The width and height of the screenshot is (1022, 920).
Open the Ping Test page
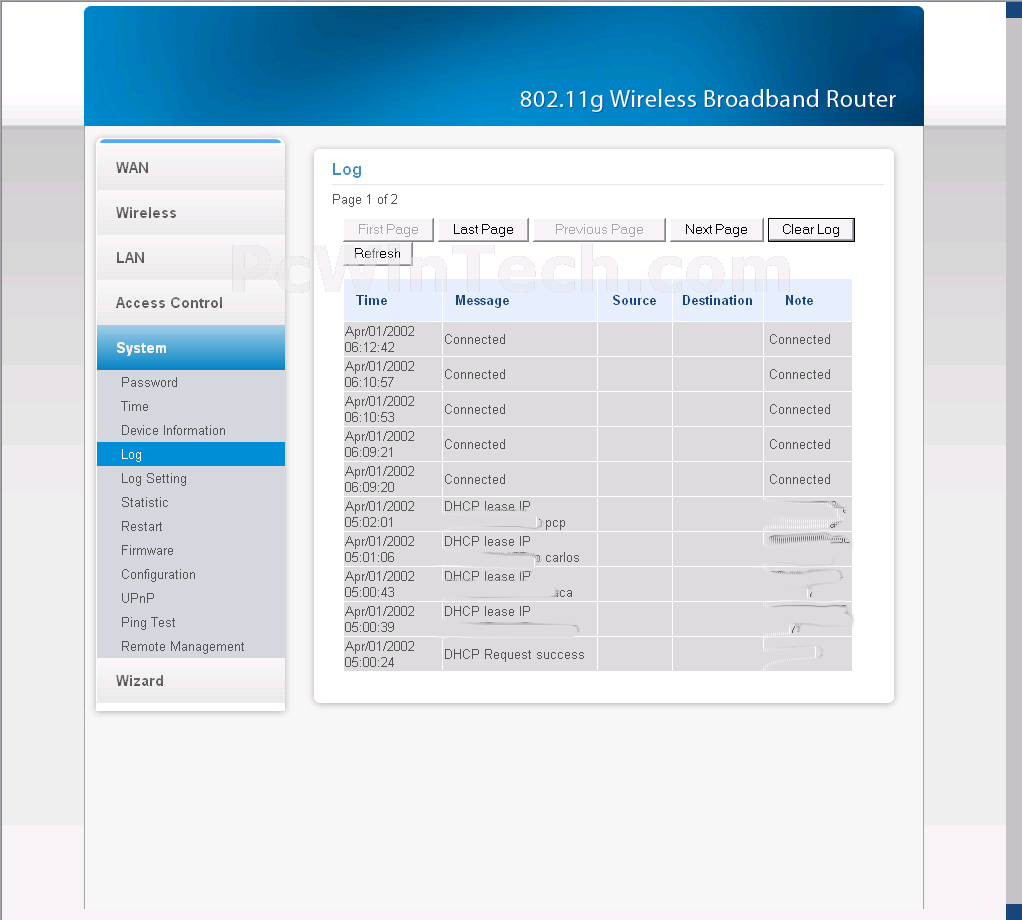pyautogui.click(x=148, y=622)
